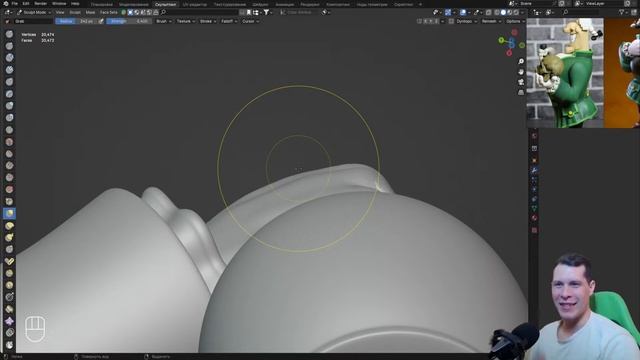Adjust the brush Radius slider
Image resolution: width=640 pixels, height=360 pixels.
click(77, 21)
